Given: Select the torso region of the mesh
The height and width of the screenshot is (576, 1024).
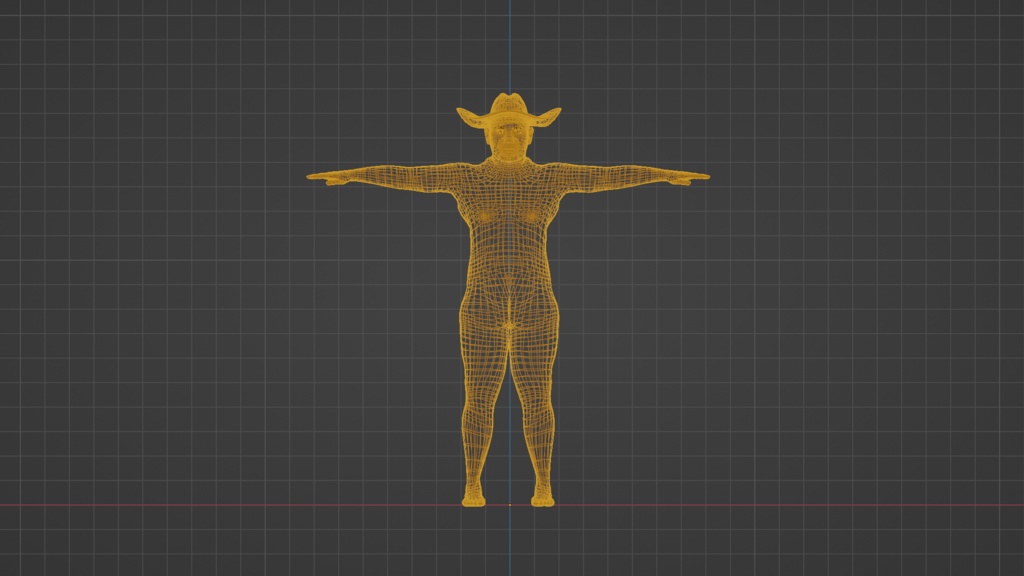Looking at the screenshot, I should click(510, 230).
